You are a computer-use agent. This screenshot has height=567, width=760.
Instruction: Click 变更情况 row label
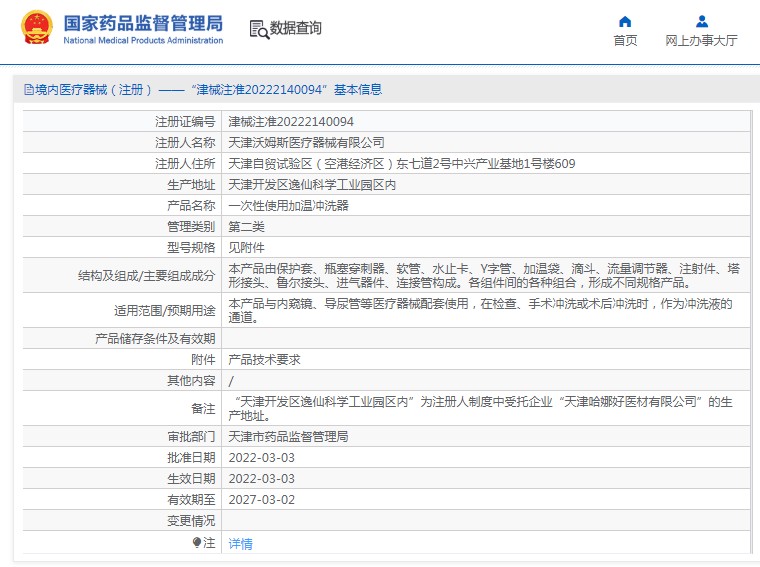[x=191, y=521]
